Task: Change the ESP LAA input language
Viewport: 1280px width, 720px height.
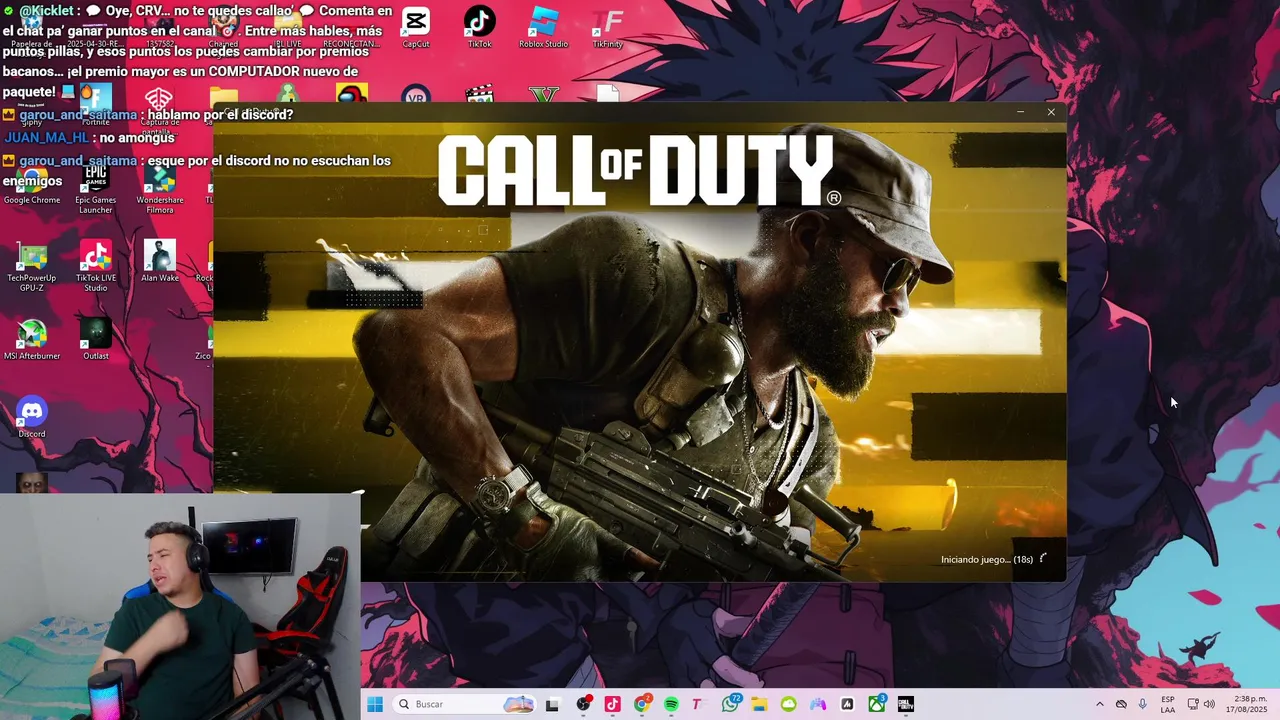Action: pos(1168,704)
